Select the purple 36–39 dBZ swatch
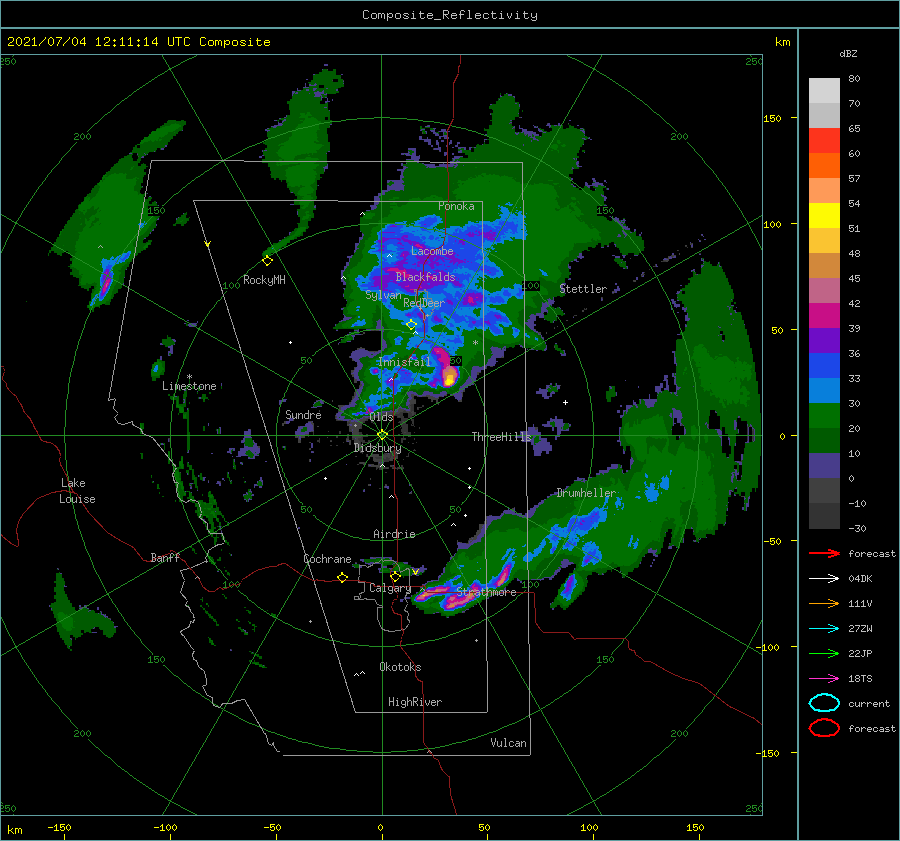 coord(824,341)
